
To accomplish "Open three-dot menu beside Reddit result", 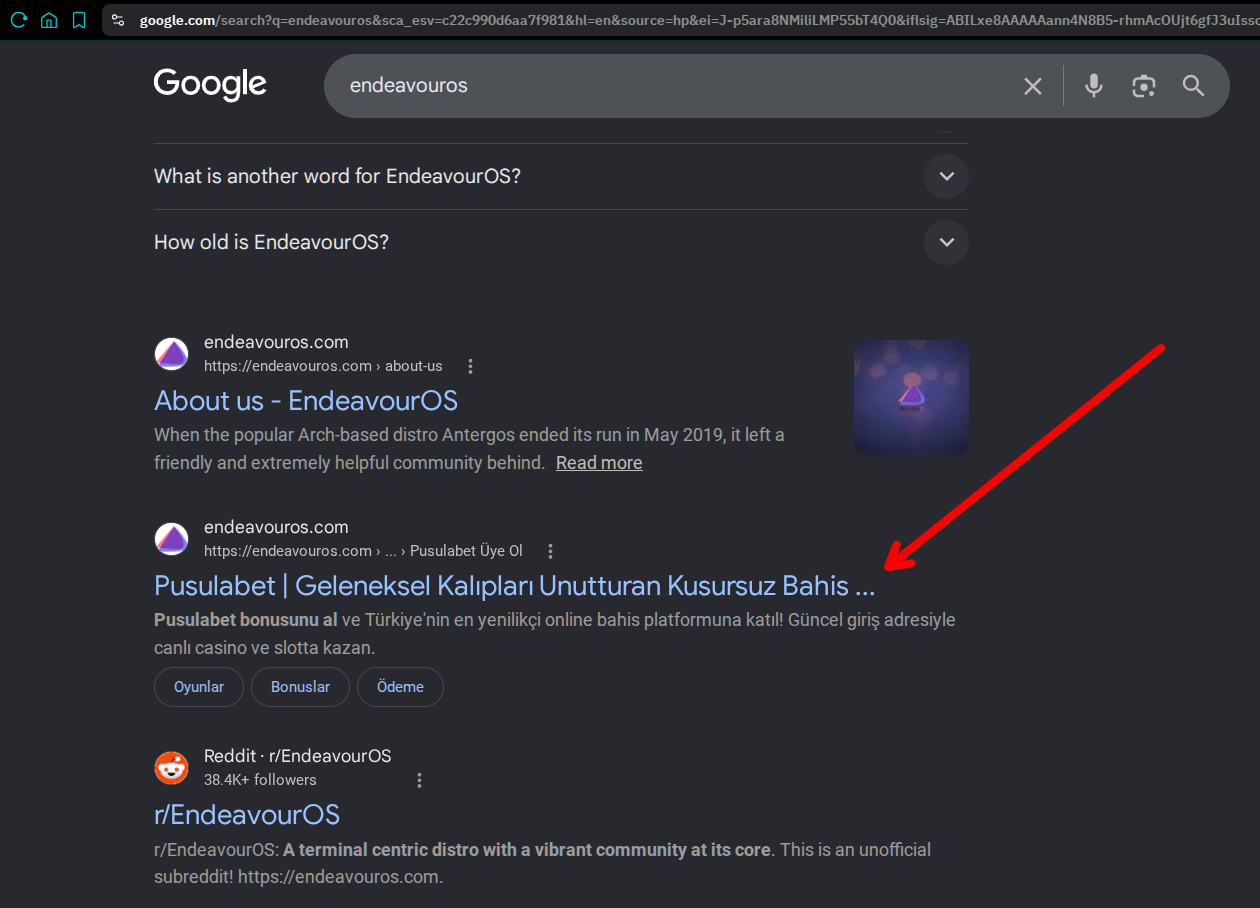I will (419, 780).
